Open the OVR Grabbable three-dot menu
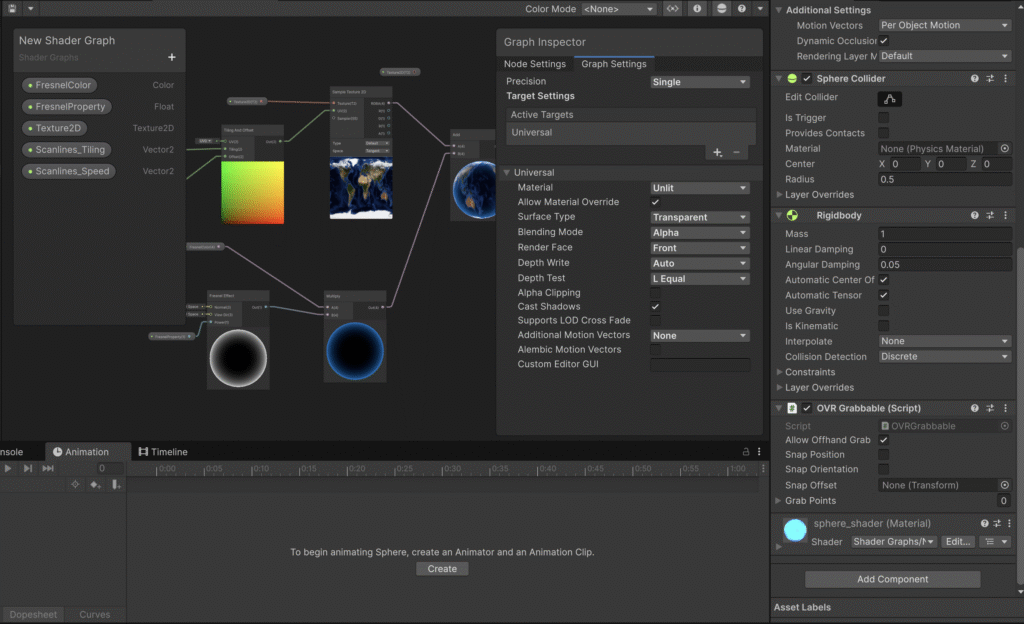1024x624 pixels. click(x=1005, y=408)
